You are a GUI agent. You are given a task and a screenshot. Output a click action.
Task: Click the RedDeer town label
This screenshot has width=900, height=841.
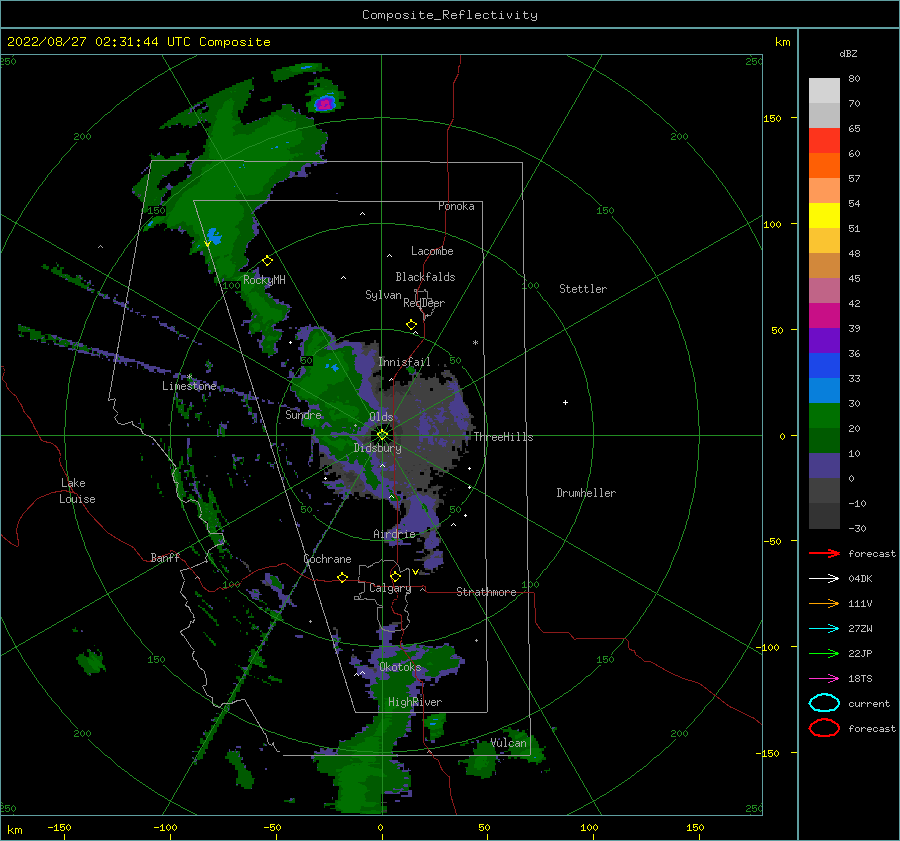(424, 303)
